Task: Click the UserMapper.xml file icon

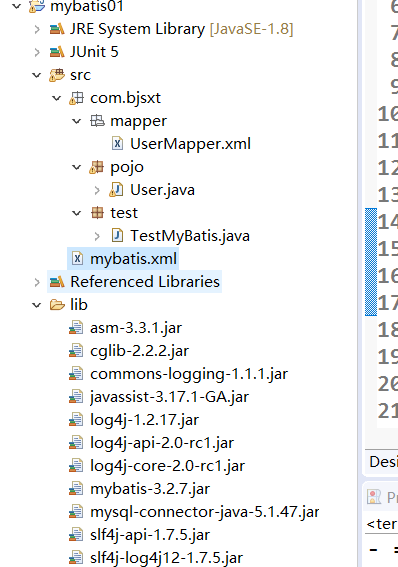Action: pos(117,144)
